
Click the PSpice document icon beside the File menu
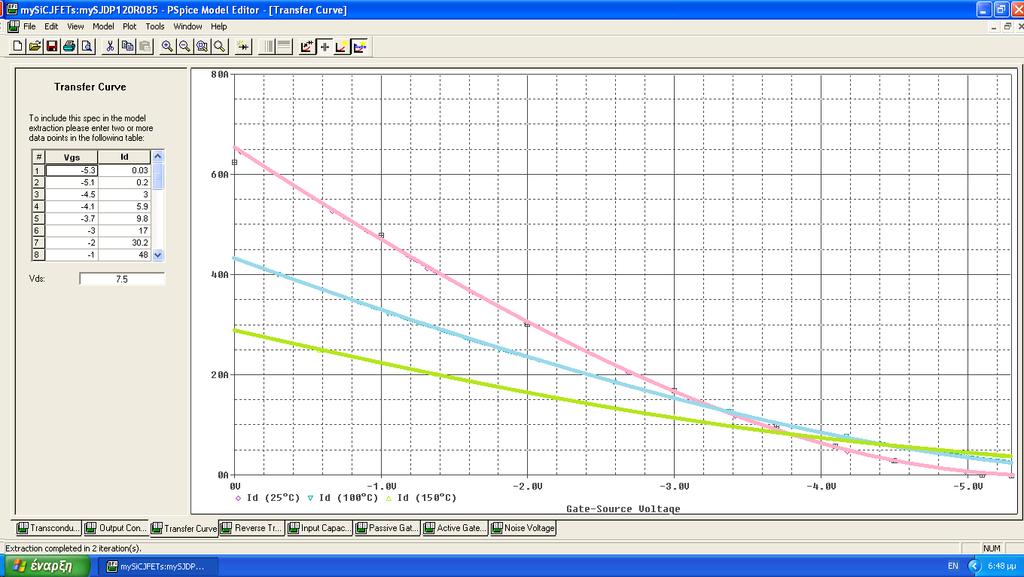click(13, 26)
